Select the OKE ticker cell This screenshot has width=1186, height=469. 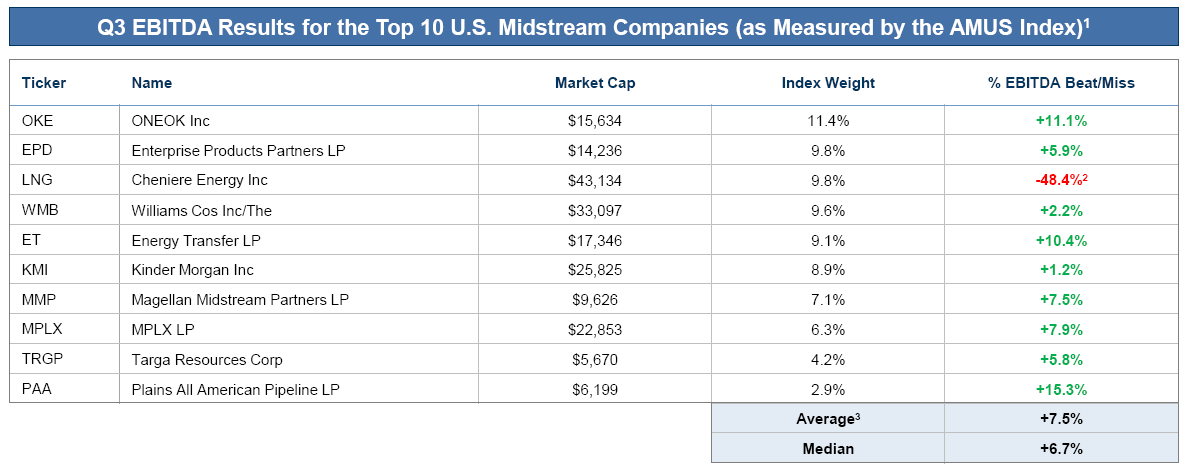[37, 121]
